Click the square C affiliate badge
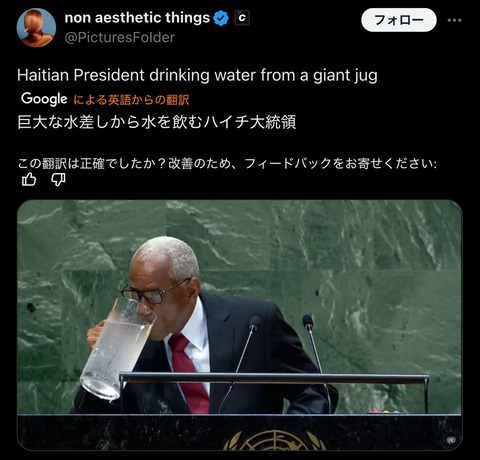 click(242, 18)
